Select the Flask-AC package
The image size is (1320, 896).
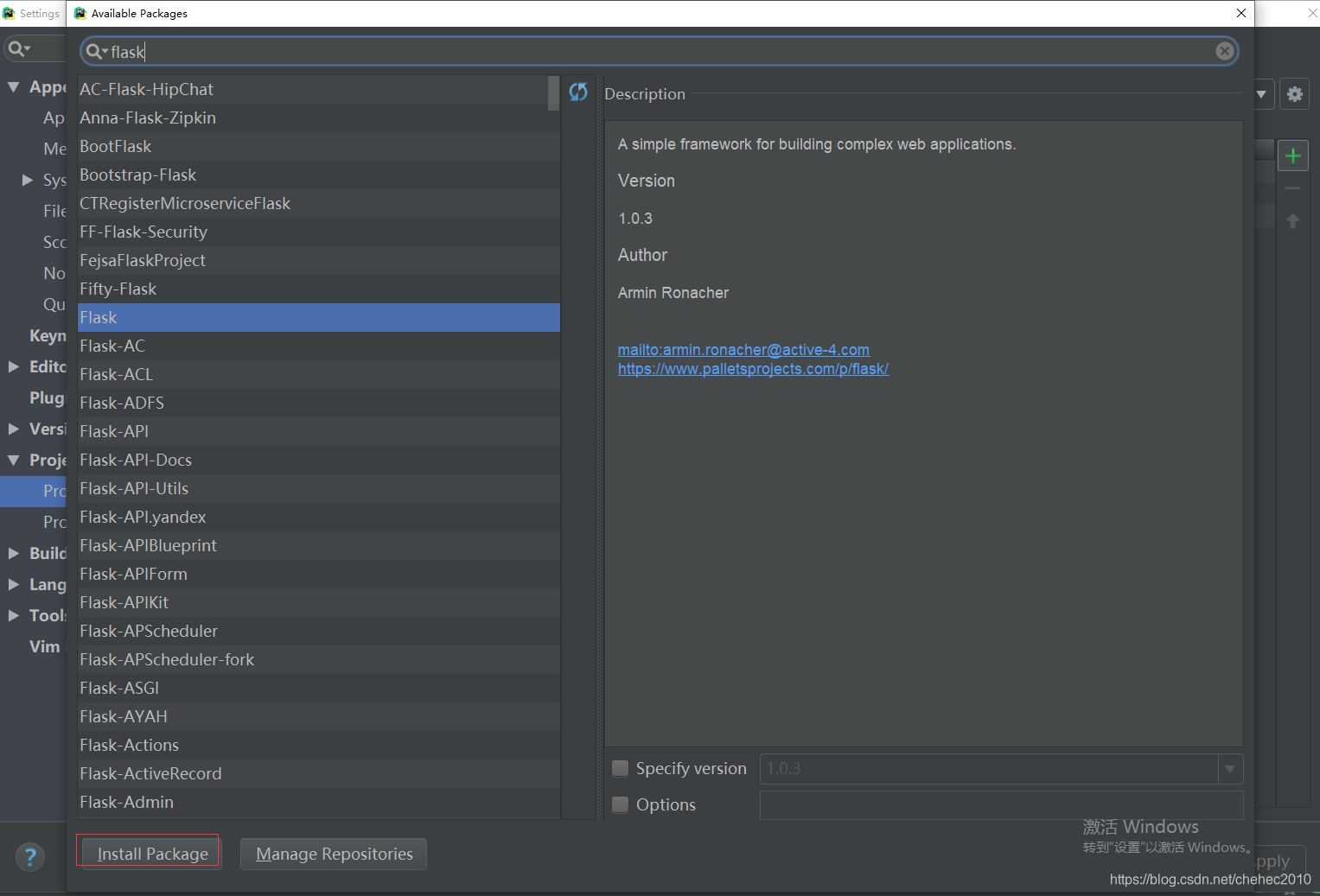point(319,346)
